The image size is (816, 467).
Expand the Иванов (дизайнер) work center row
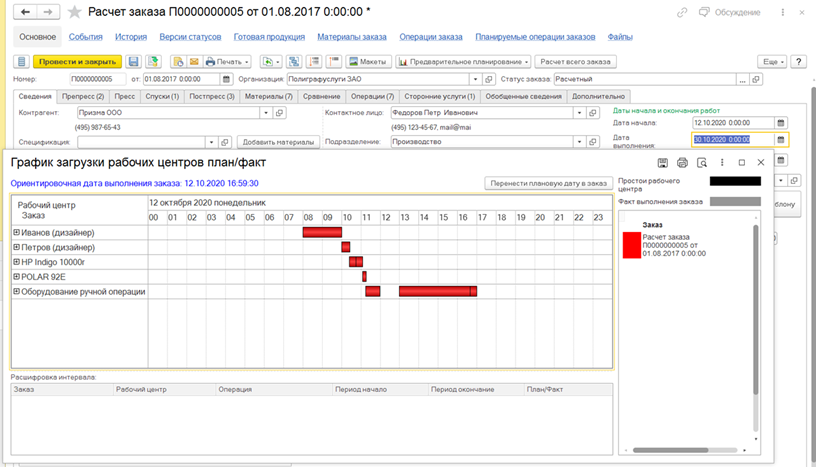tap(16, 233)
